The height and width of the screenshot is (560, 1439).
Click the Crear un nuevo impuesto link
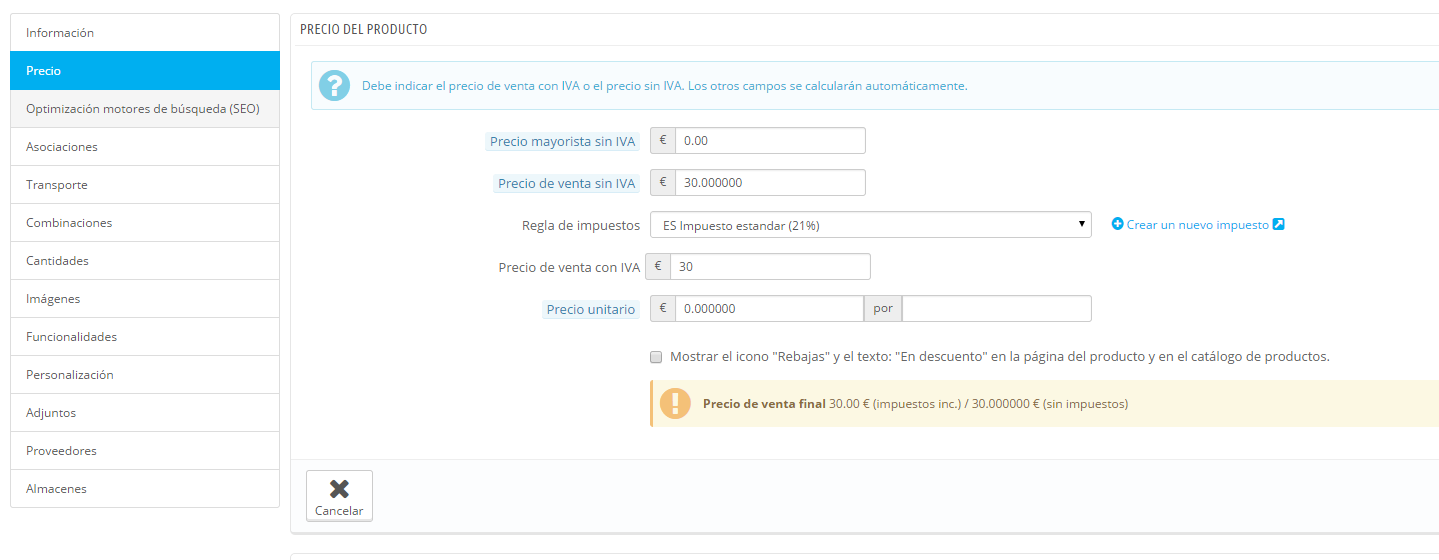[x=1198, y=225]
